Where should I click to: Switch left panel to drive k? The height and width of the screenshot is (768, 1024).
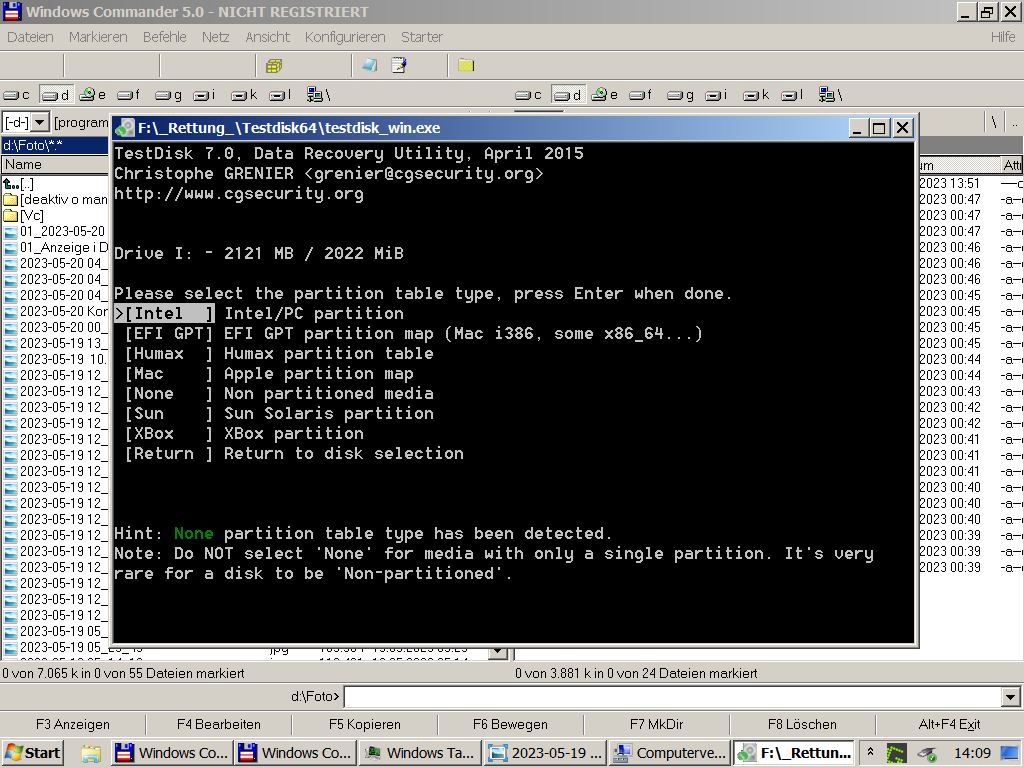[x=244, y=95]
